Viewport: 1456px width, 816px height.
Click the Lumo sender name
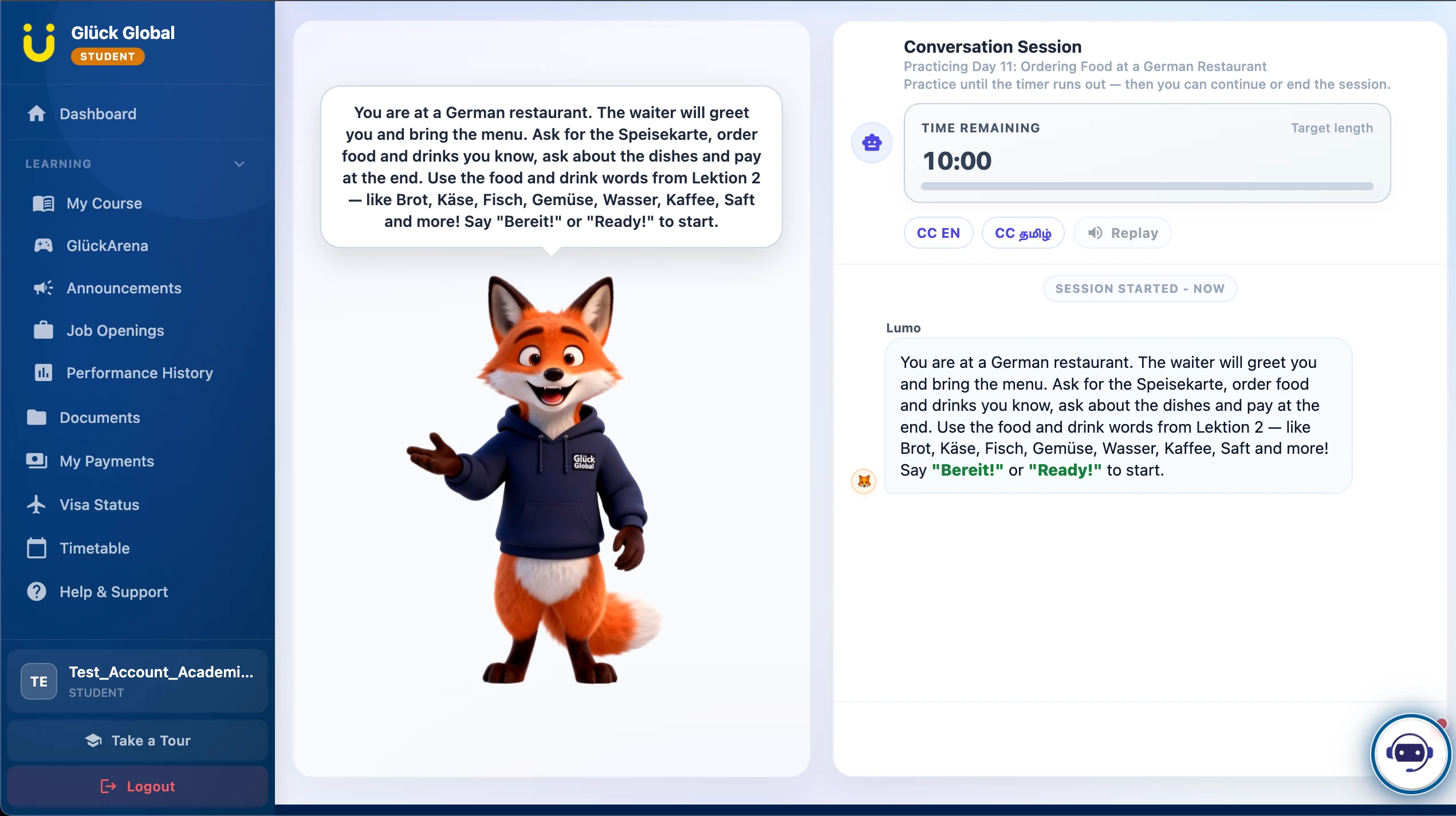[903, 328]
